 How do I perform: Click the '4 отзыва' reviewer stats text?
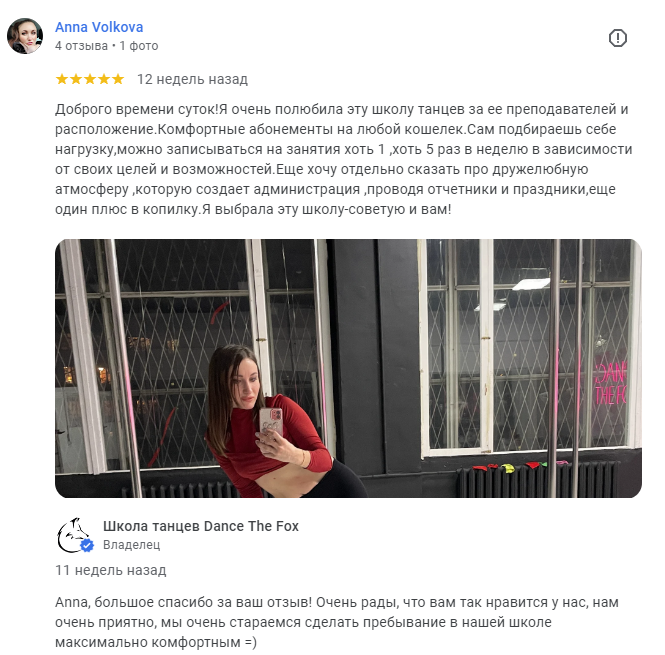81,46
